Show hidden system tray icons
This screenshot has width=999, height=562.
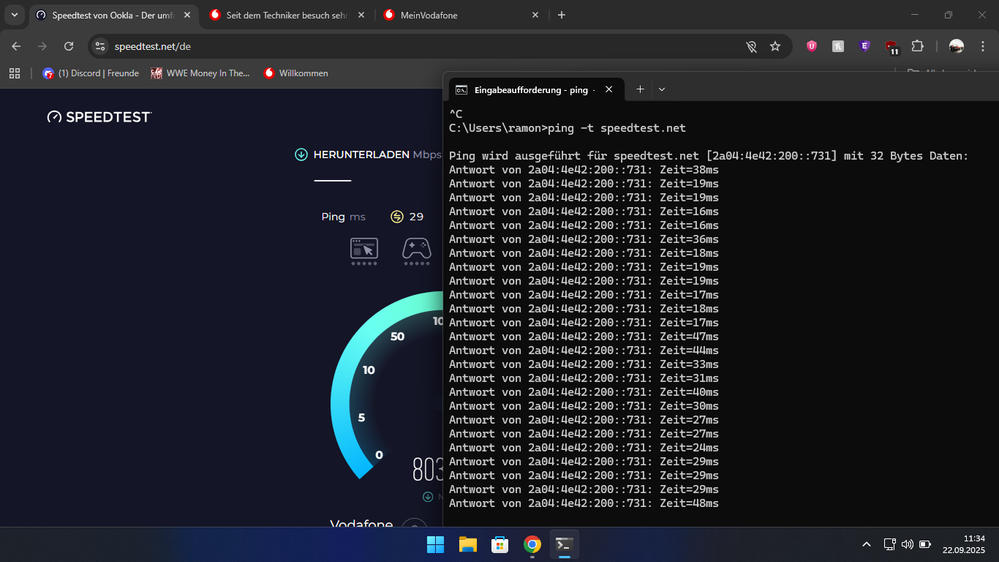(866, 544)
